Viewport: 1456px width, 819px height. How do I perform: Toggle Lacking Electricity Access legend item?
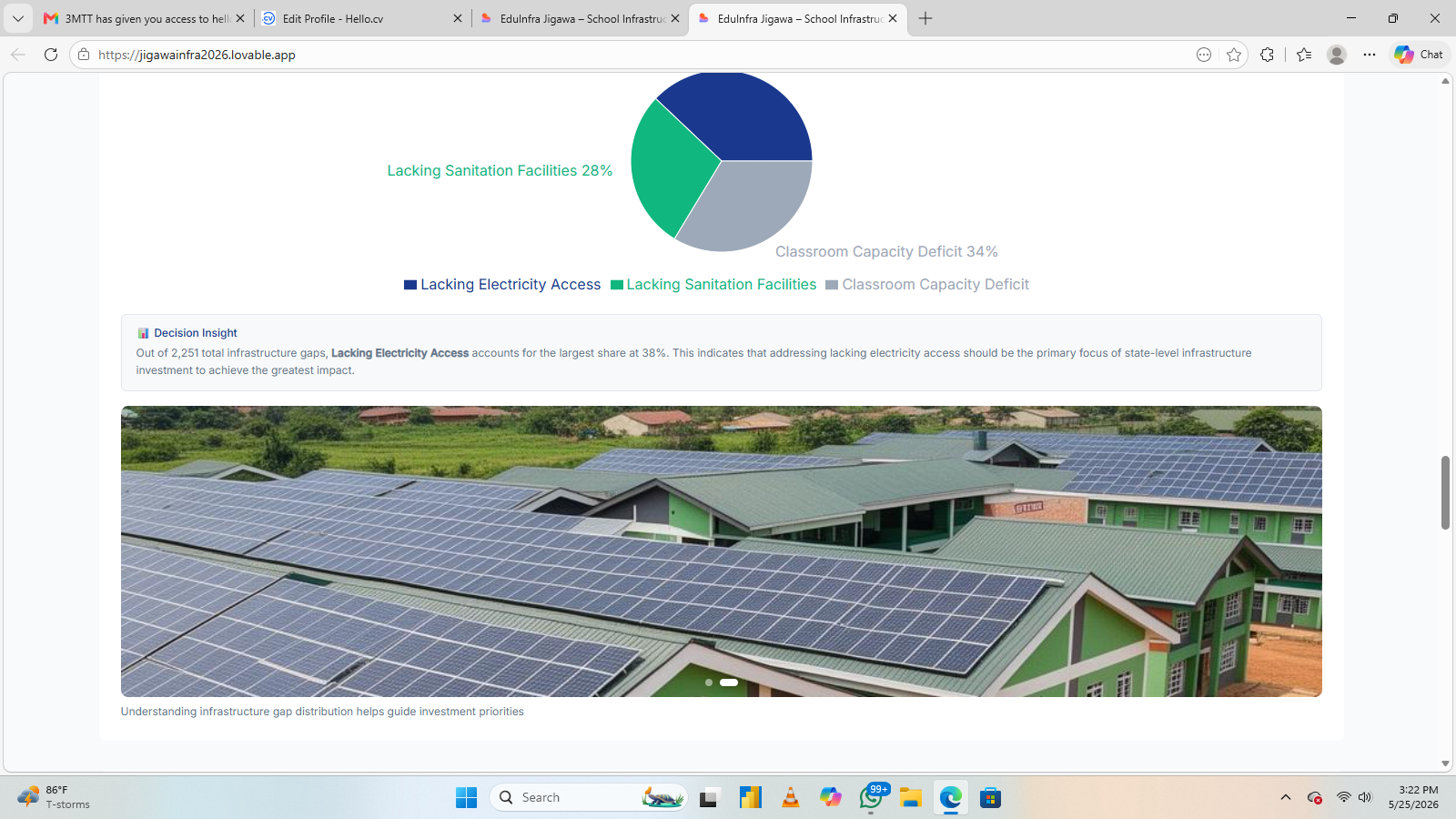pyautogui.click(x=502, y=285)
